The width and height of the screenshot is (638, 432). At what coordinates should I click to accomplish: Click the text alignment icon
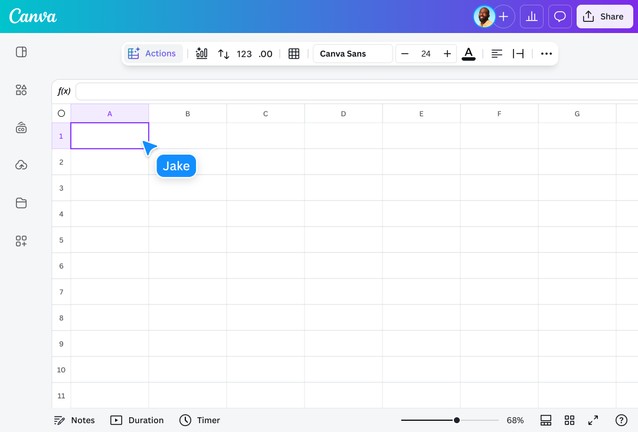click(497, 54)
